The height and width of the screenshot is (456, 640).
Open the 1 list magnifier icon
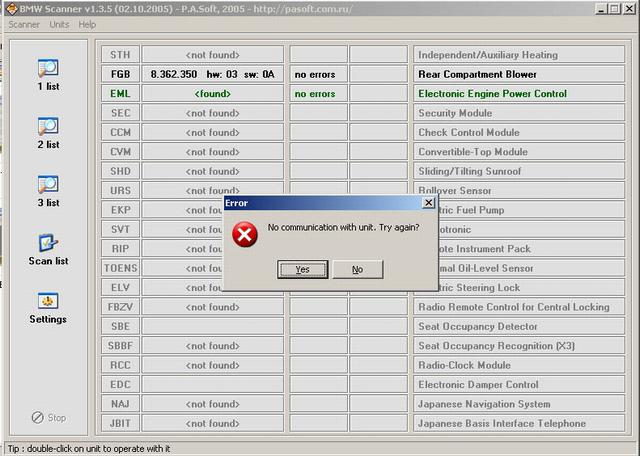pyautogui.click(x=48, y=69)
